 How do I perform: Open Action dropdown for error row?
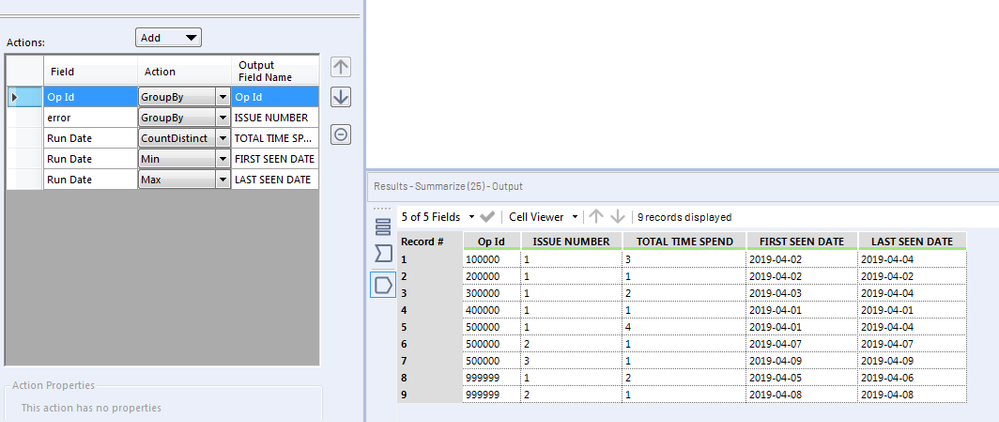(x=222, y=117)
